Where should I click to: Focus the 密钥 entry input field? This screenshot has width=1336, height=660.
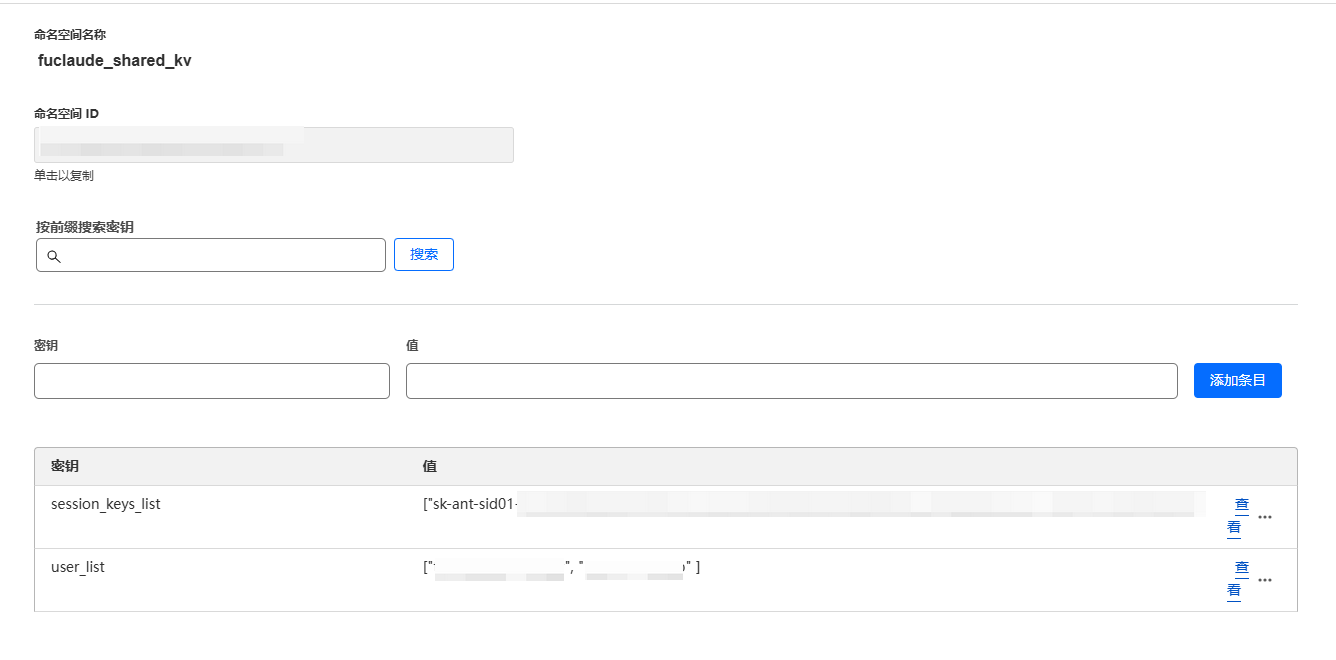[212, 381]
